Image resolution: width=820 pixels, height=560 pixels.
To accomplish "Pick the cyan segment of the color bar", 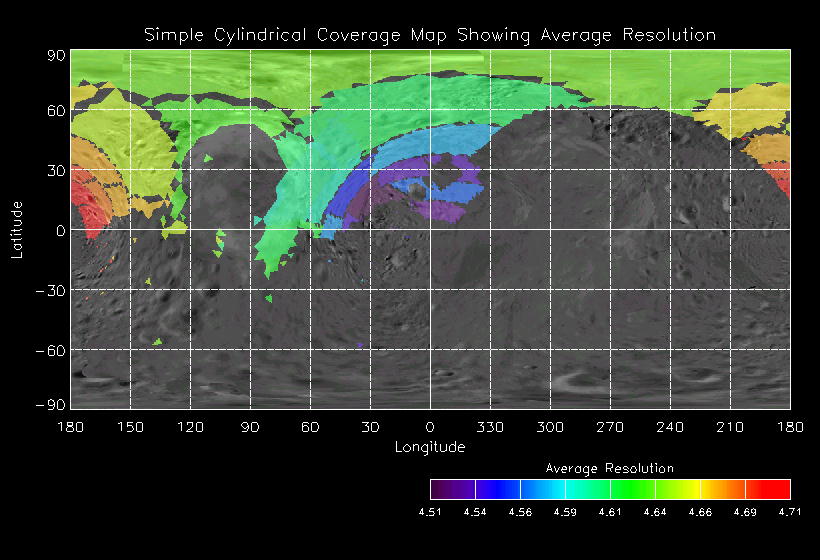I will tap(588, 489).
